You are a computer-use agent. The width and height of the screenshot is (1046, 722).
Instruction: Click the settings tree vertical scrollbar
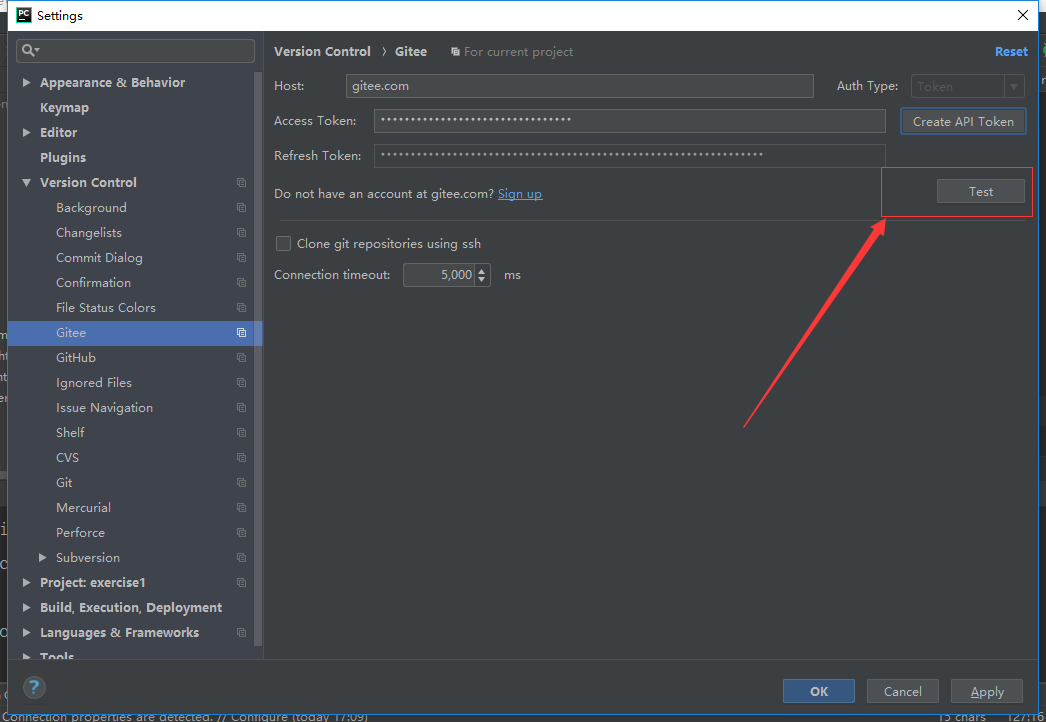258,358
